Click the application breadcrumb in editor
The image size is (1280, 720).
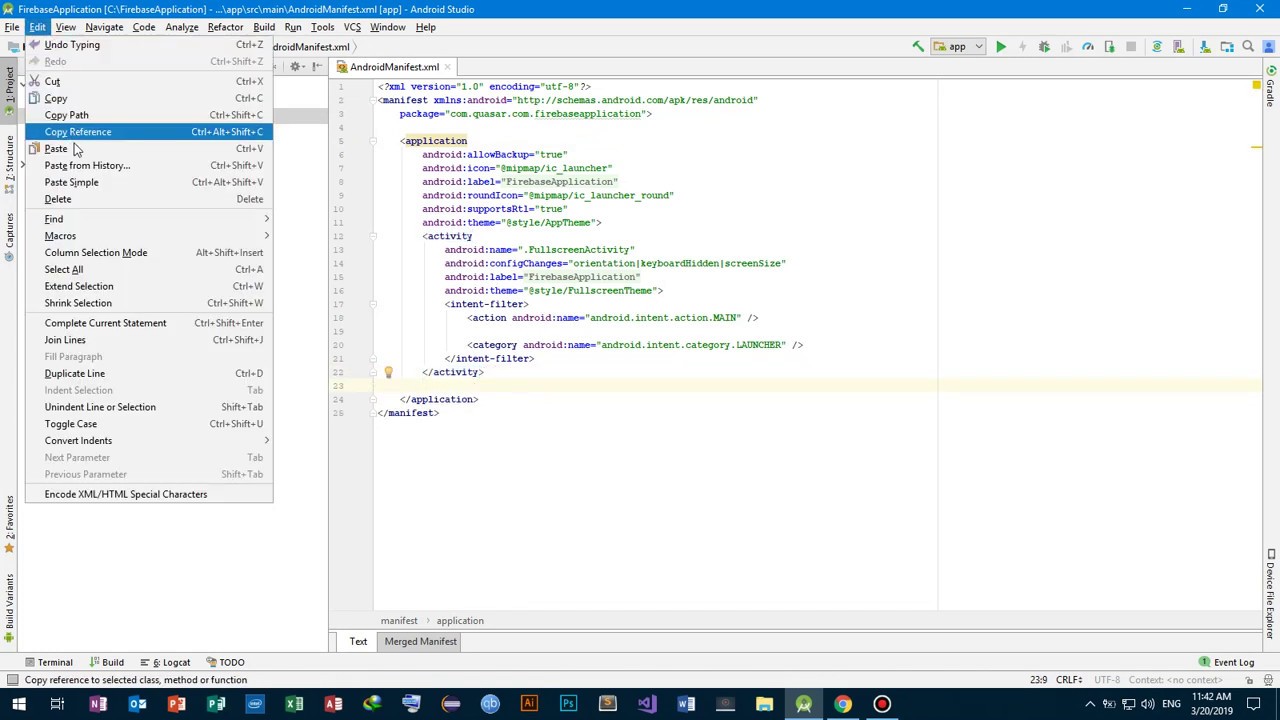pos(460,621)
